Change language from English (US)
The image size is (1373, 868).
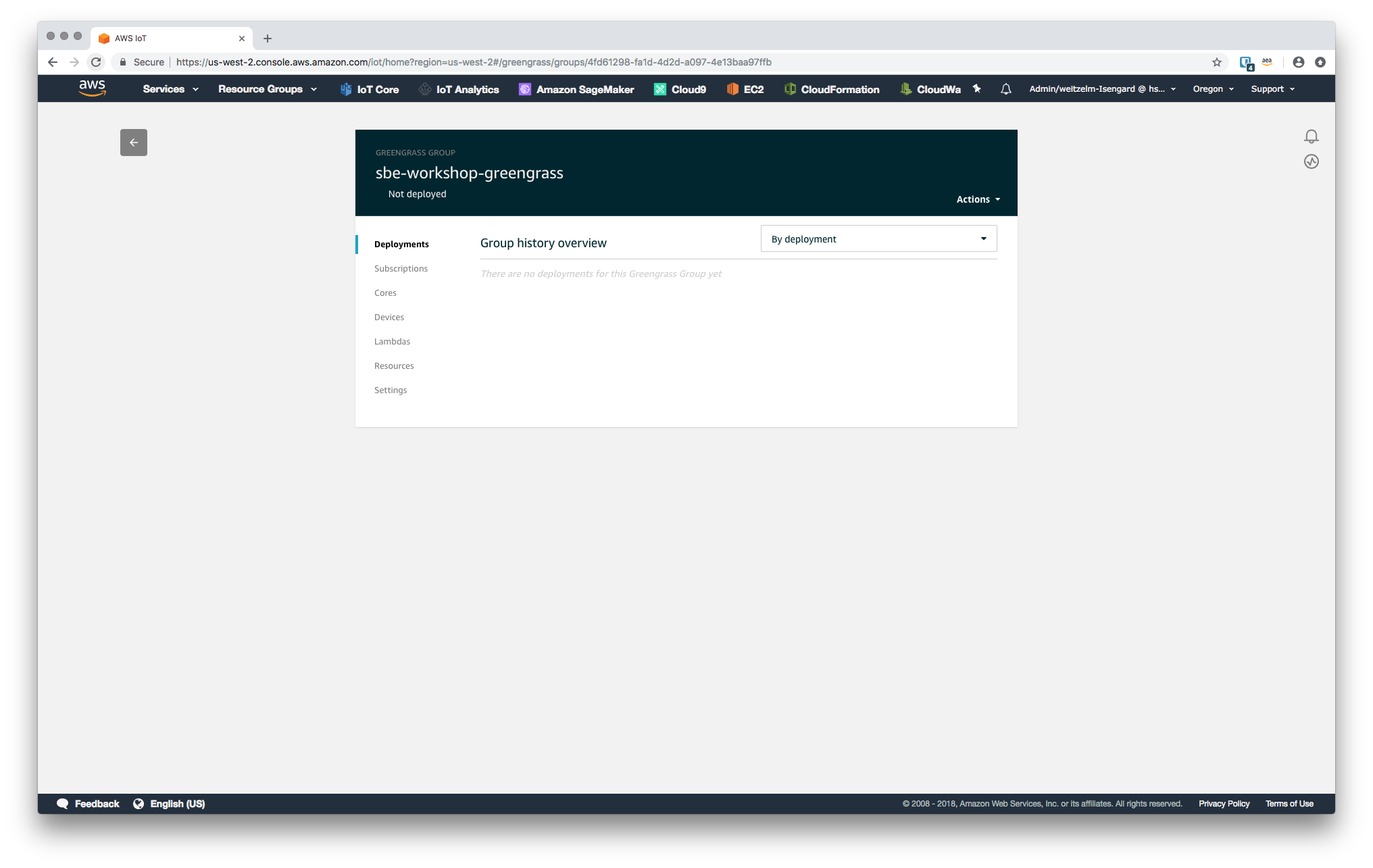(169, 804)
